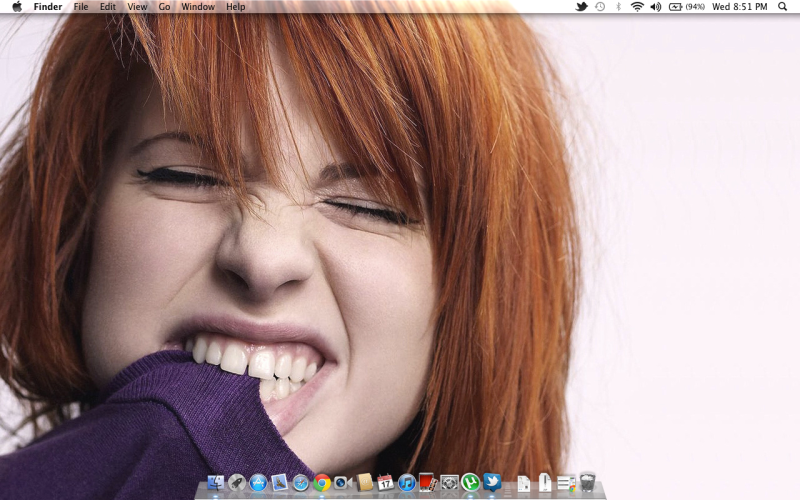This screenshot has height=500, width=800.
Task: Expand the volume menu bar control
Action: (x=655, y=7)
